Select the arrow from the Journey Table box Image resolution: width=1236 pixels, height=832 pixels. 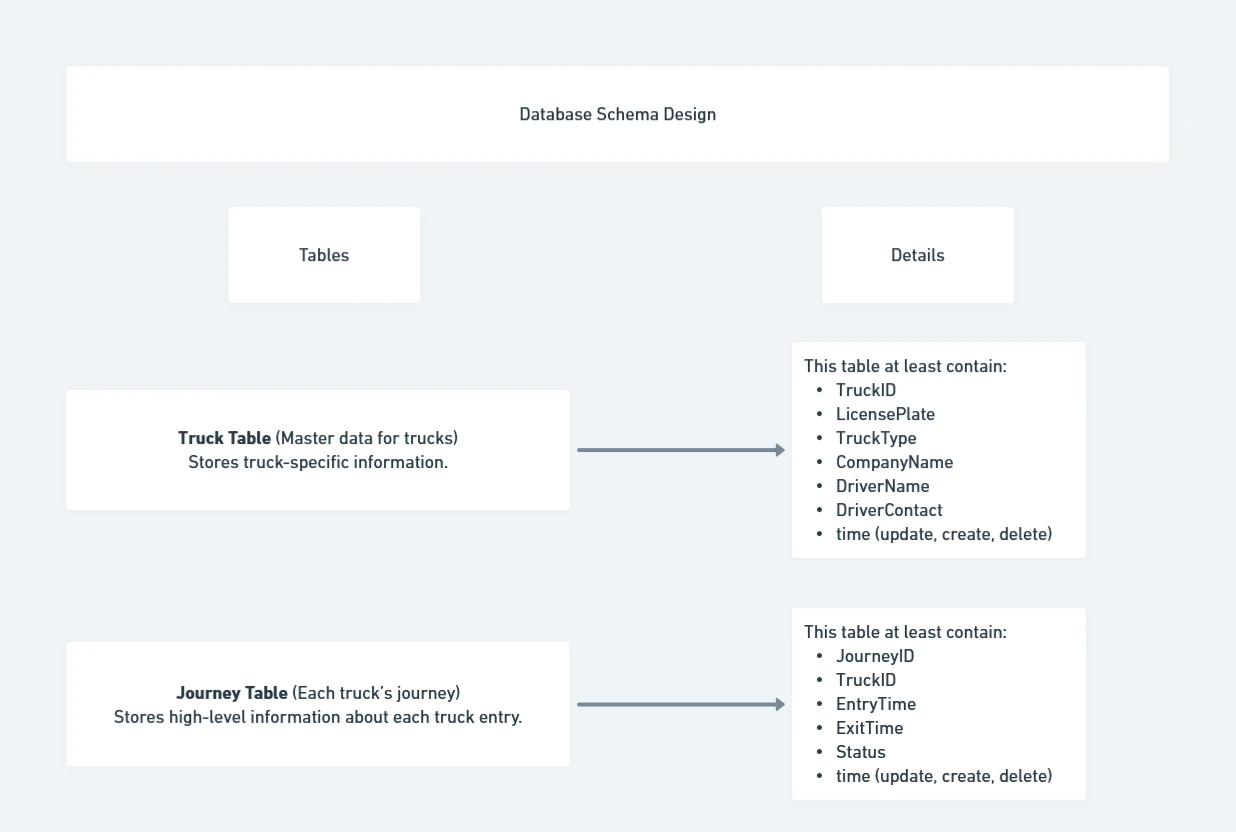pos(680,704)
